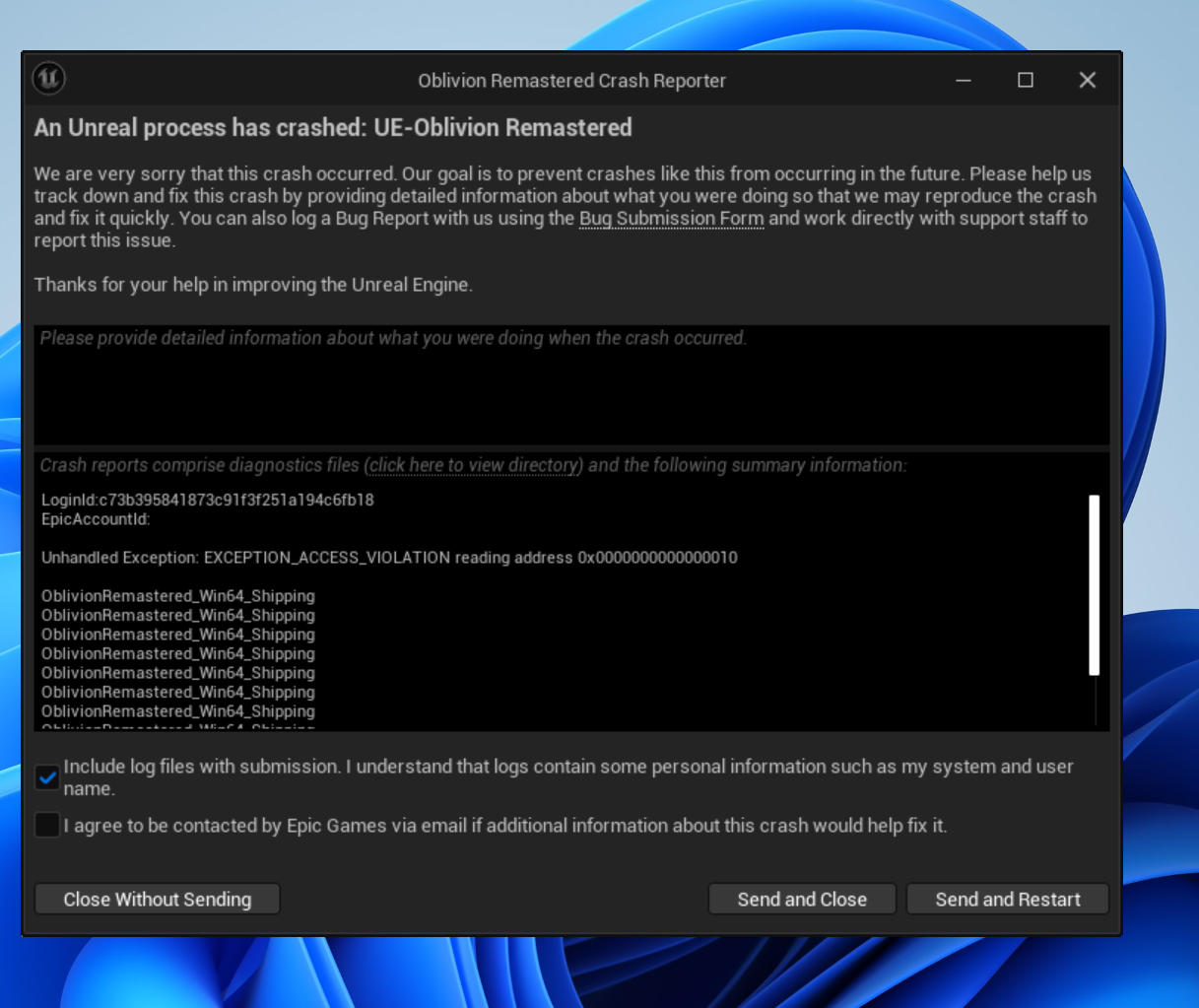Select the Unhandled Exception line
Viewport: 1199px width, 1008px height.
389,558
